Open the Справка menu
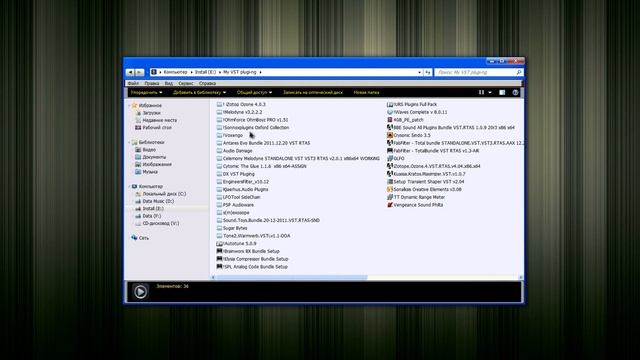640x360 pixels. click(x=207, y=83)
